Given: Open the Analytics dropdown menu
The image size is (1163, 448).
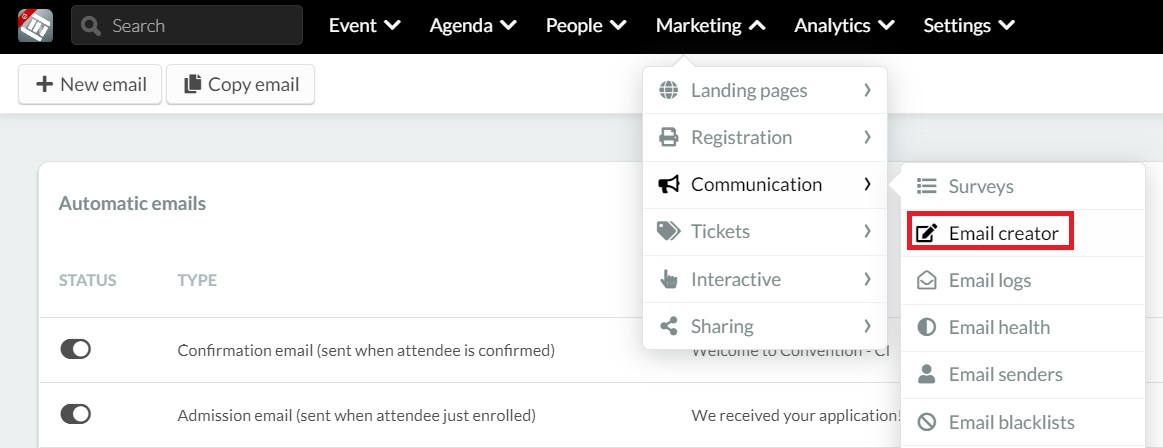Looking at the screenshot, I should (844, 25).
